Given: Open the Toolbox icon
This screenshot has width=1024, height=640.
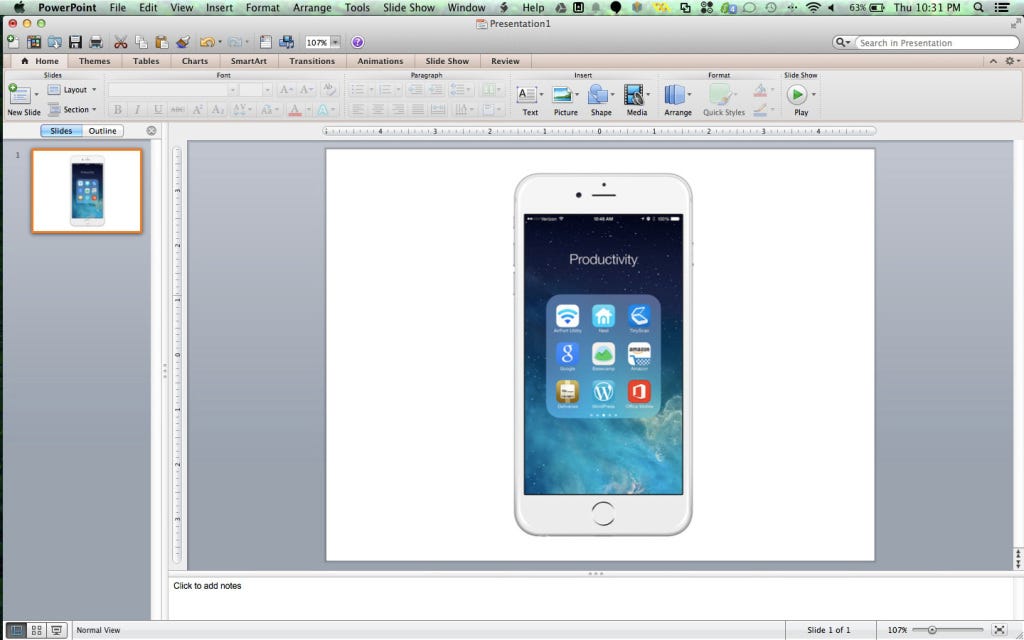Looking at the screenshot, I should pos(265,42).
